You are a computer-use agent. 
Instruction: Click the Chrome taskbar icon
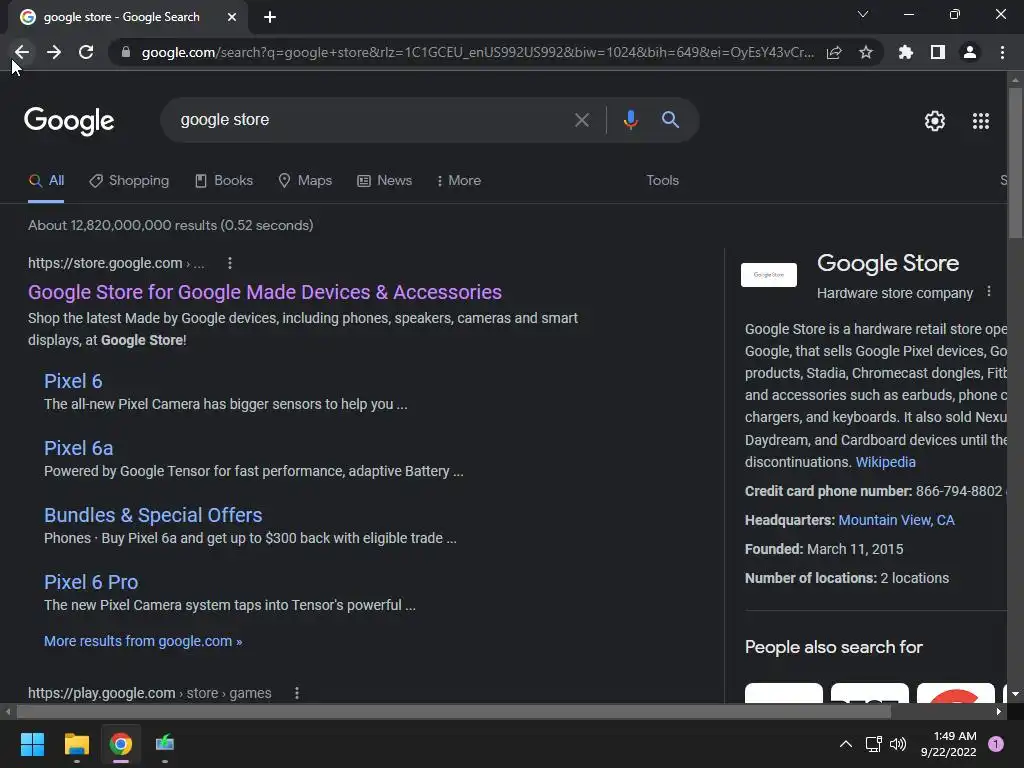pyautogui.click(x=121, y=744)
